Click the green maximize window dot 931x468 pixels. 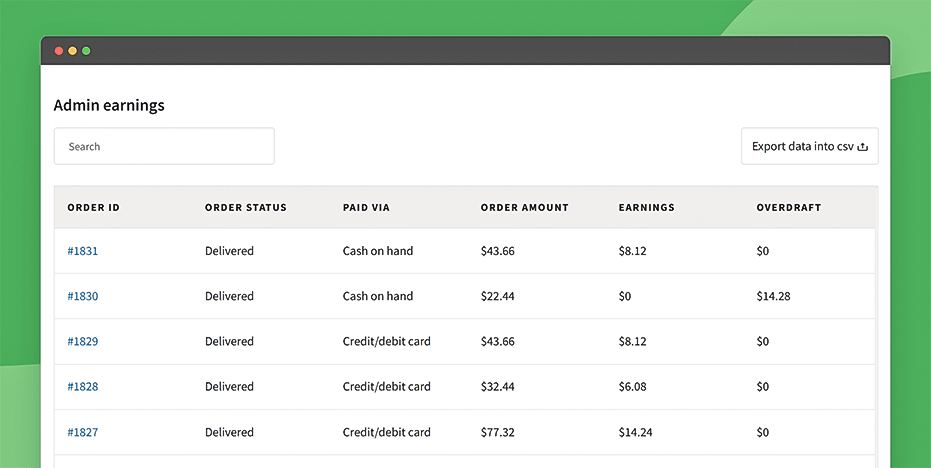86,51
